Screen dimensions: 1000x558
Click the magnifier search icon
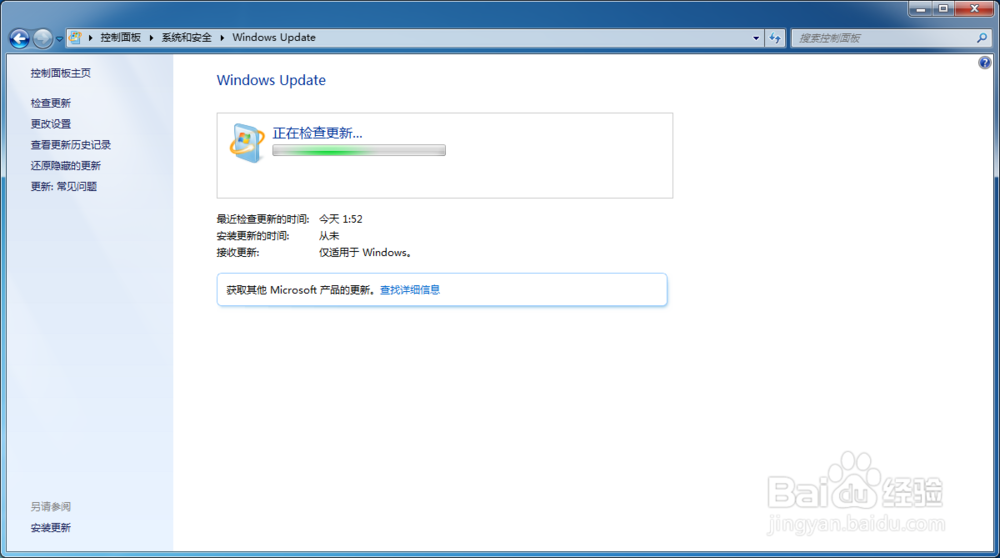pos(982,38)
